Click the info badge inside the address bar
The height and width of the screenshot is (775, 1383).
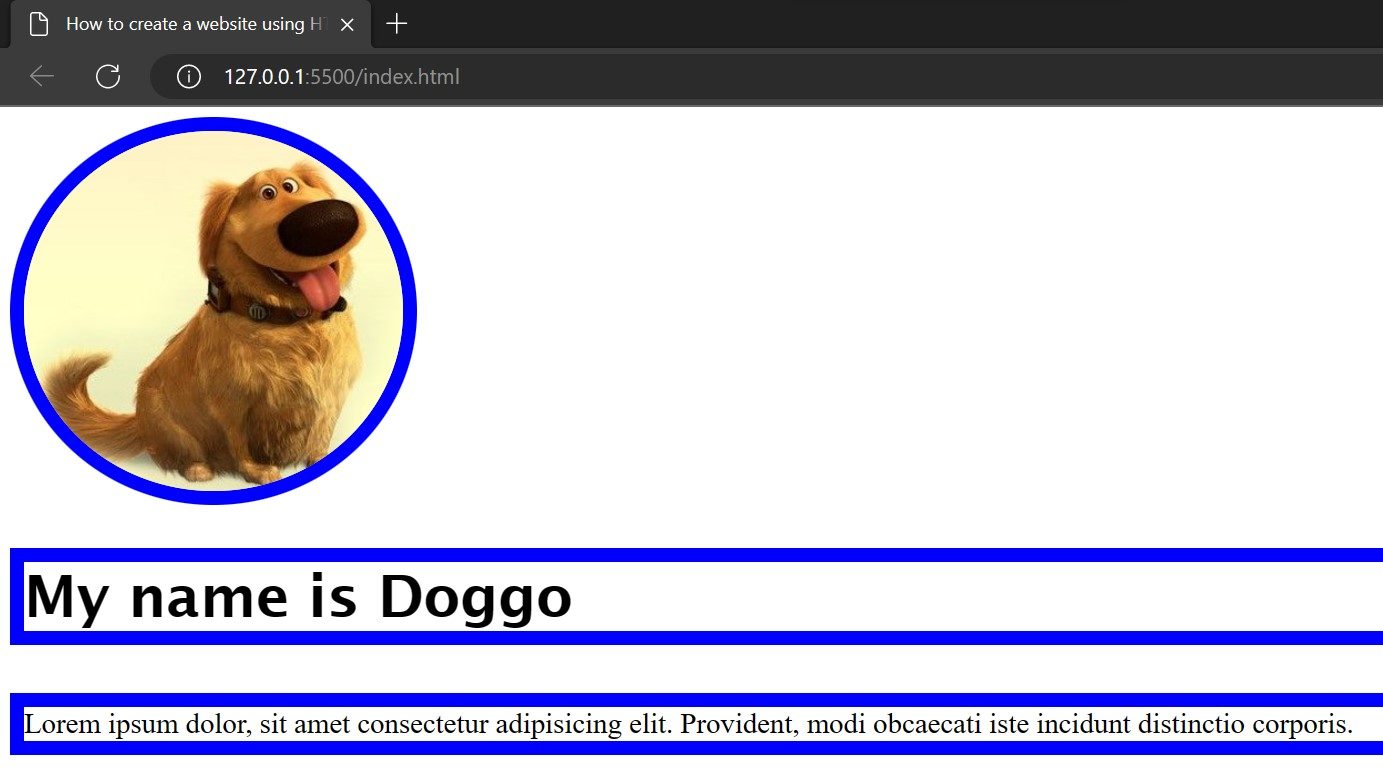click(x=187, y=76)
